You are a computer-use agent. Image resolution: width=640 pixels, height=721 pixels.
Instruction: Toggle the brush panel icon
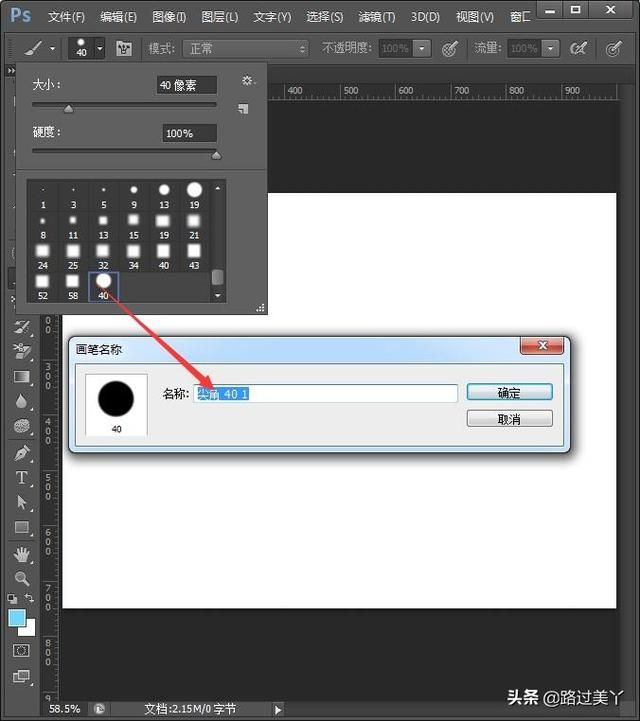point(123,48)
